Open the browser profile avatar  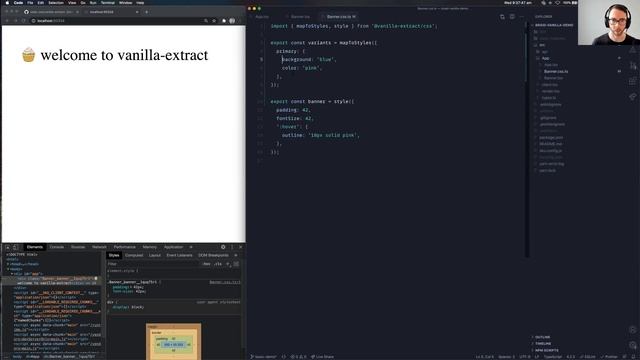(232, 20)
